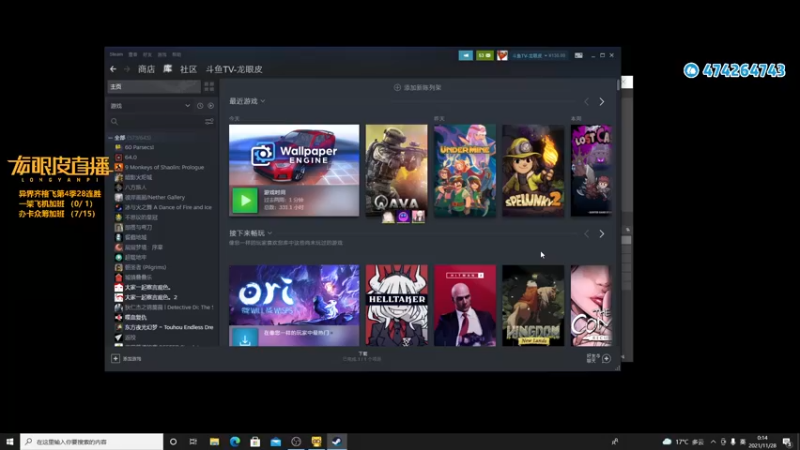Click the 添加游戏 add game button

click(127, 359)
